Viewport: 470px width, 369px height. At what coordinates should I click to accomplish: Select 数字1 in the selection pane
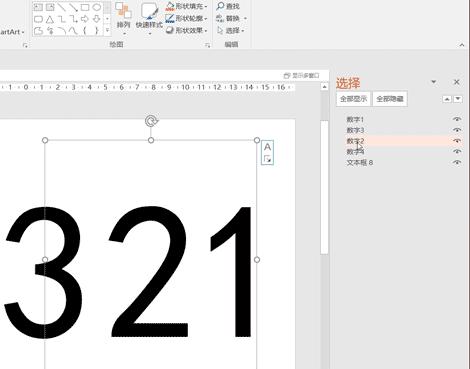point(355,119)
